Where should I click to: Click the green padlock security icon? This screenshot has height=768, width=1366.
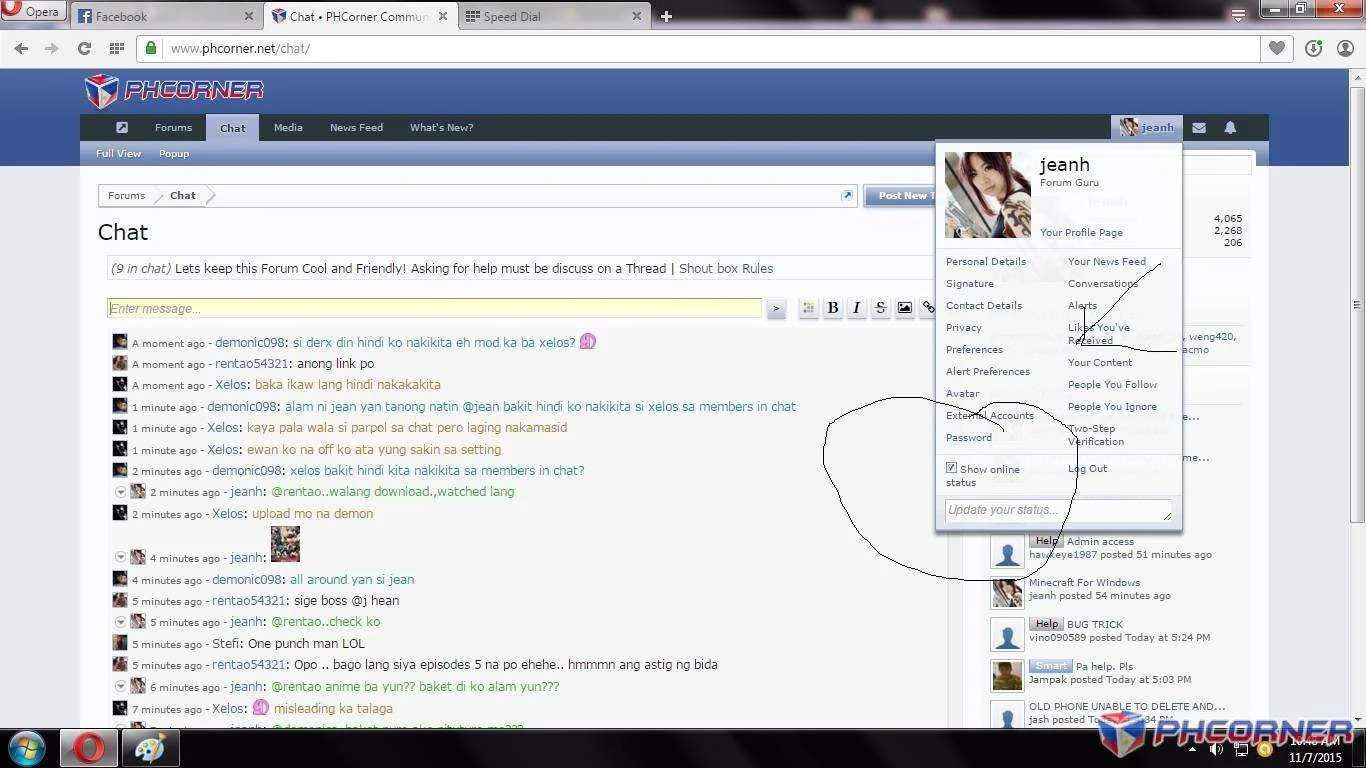click(x=151, y=48)
